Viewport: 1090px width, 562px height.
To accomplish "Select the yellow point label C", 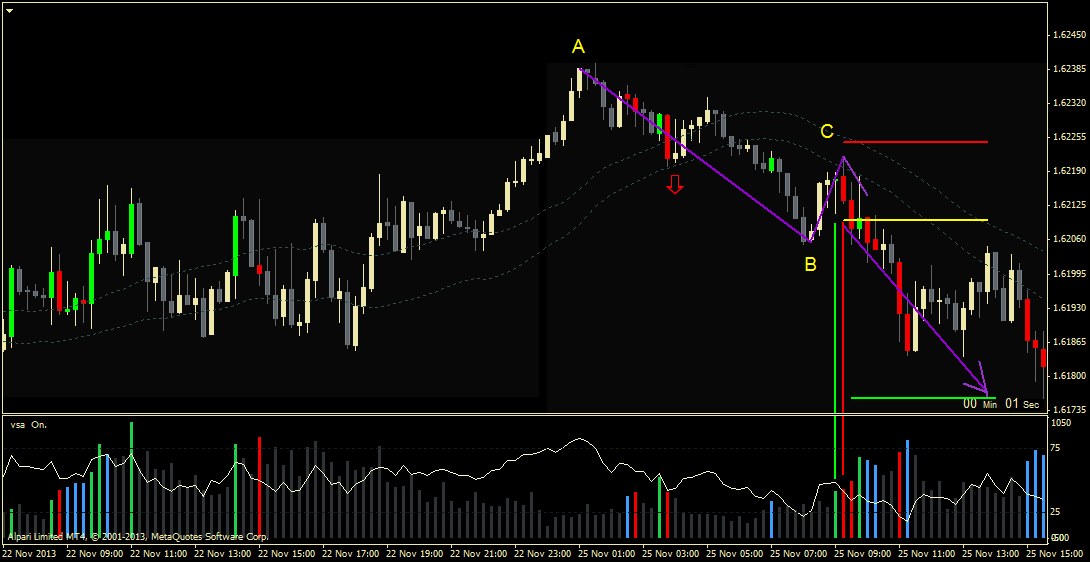I will [827, 131].
